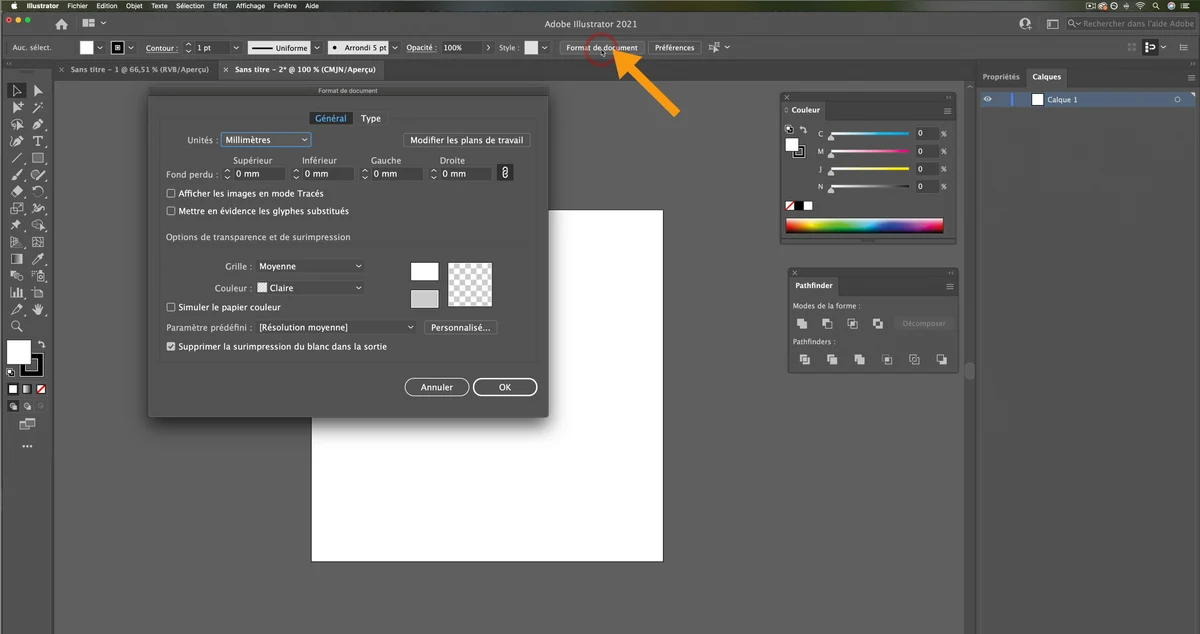This screenshot has height=634, width=1200.
Task: Select the Column Graph tool
Action: (x=17, y=293)
